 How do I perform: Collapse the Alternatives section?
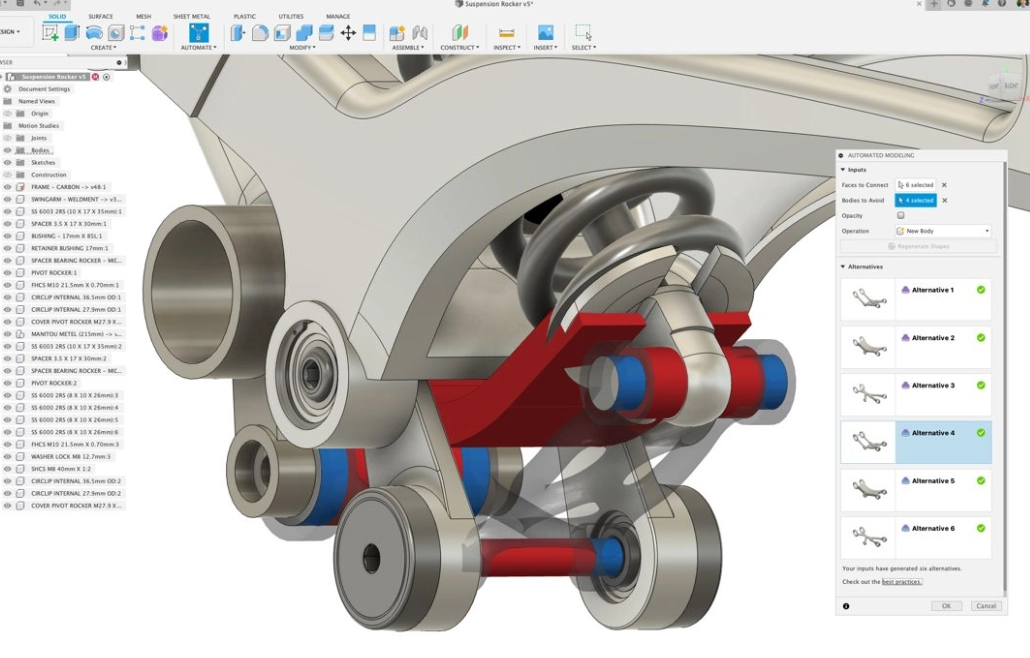tap(843, 267)
